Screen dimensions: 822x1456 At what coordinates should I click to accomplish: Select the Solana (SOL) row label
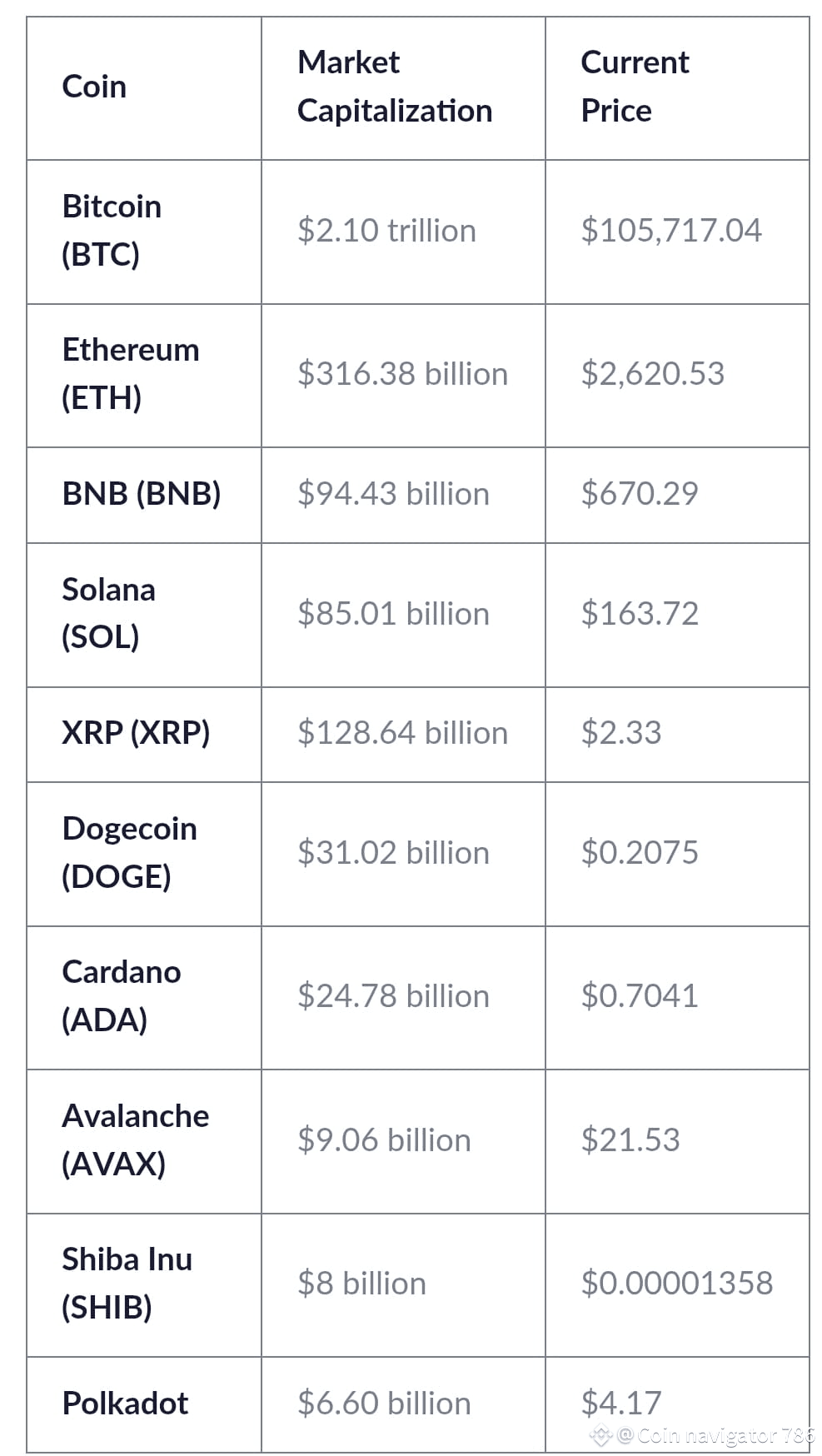point(109,613)
